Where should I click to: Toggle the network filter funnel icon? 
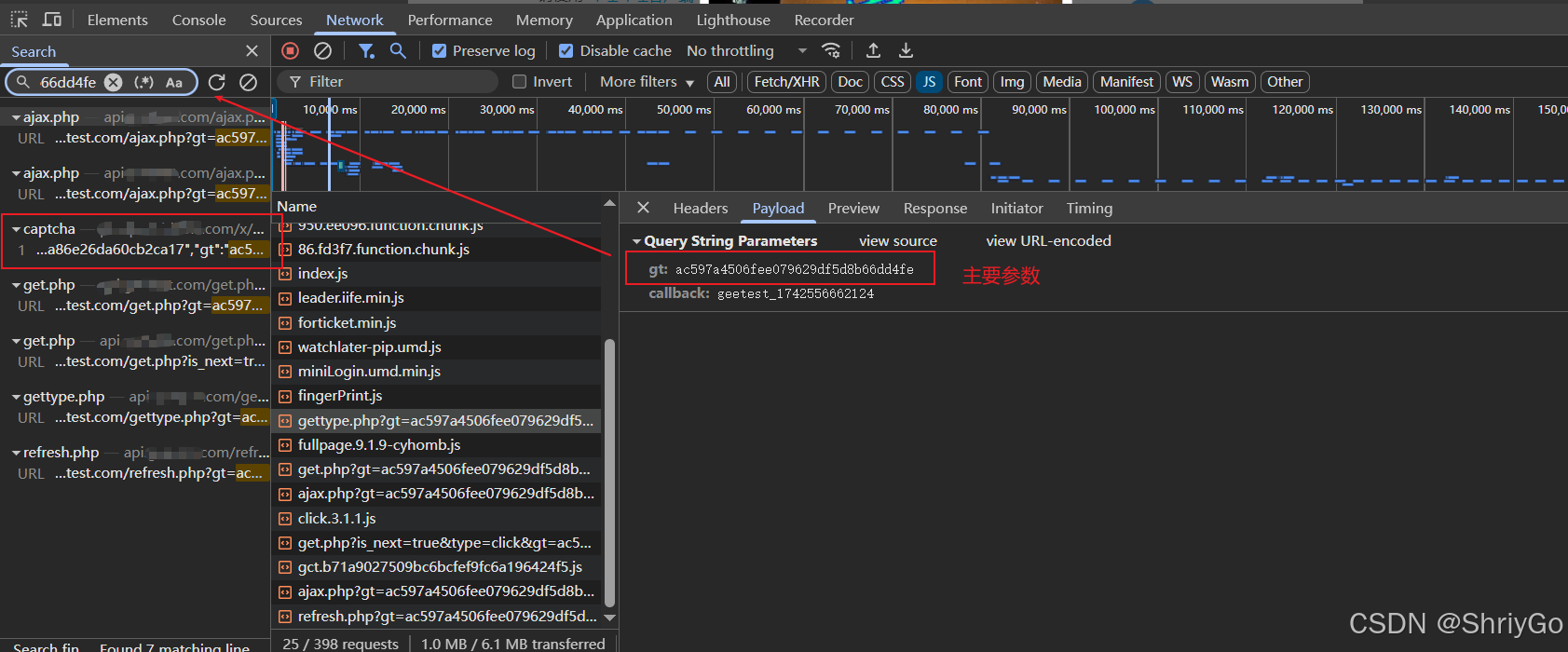coord(366,50)
